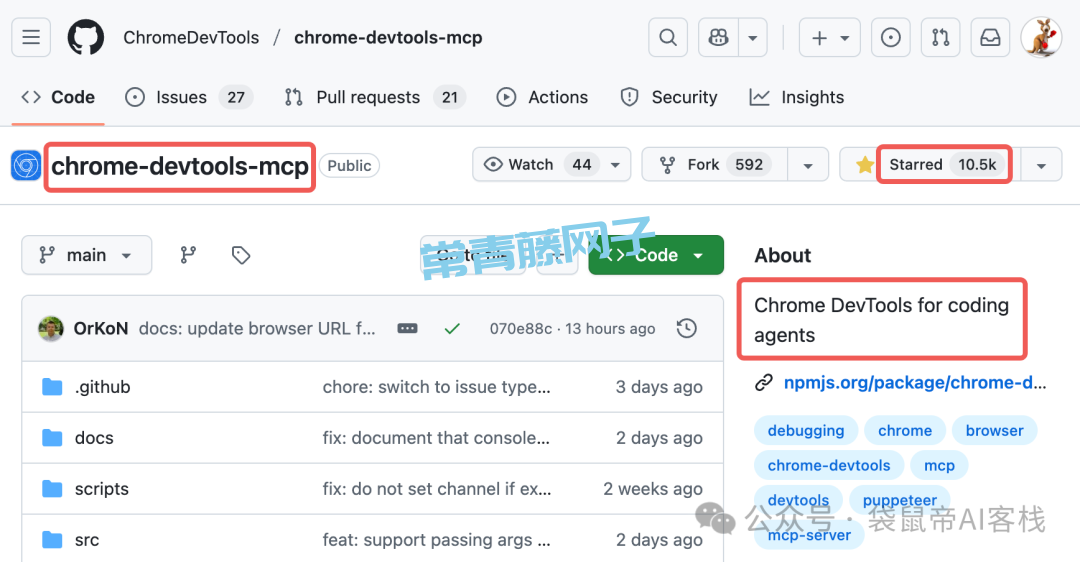View branches icon next to main
This screenshot has height=562, width=1080.
pos(188,255)
